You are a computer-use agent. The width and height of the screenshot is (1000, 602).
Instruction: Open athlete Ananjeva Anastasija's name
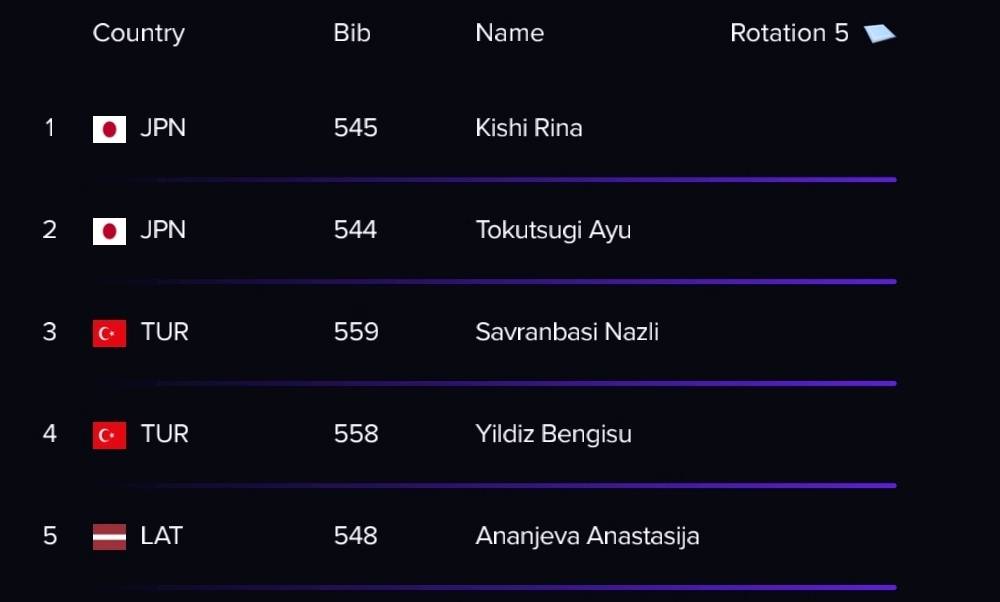(587, 536)
